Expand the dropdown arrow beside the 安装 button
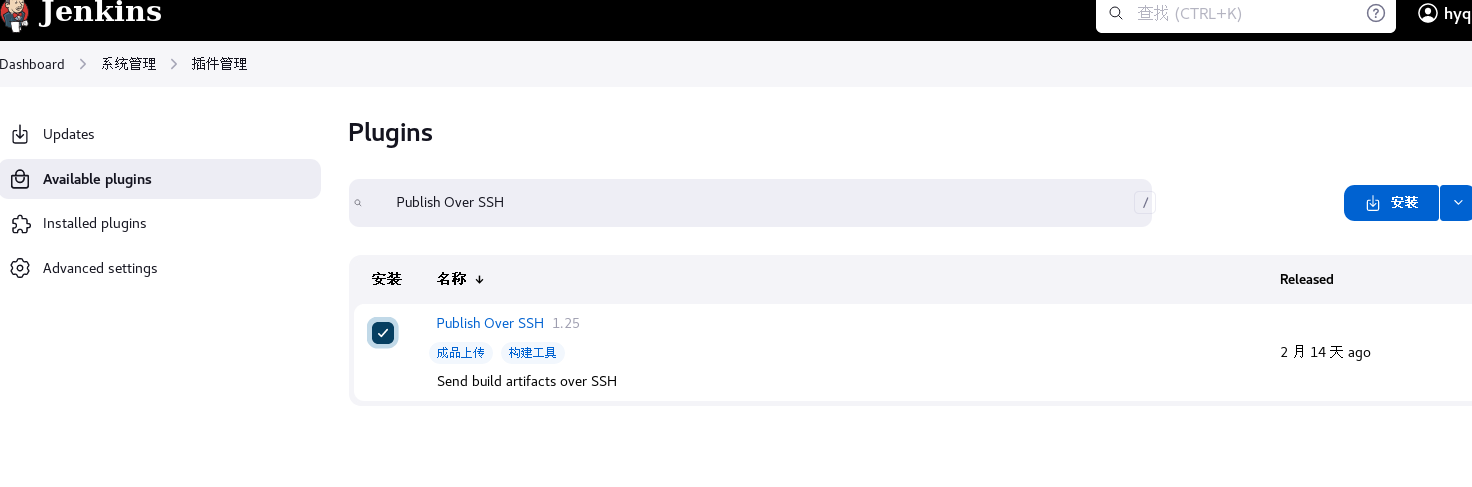 coord(1457,202)
